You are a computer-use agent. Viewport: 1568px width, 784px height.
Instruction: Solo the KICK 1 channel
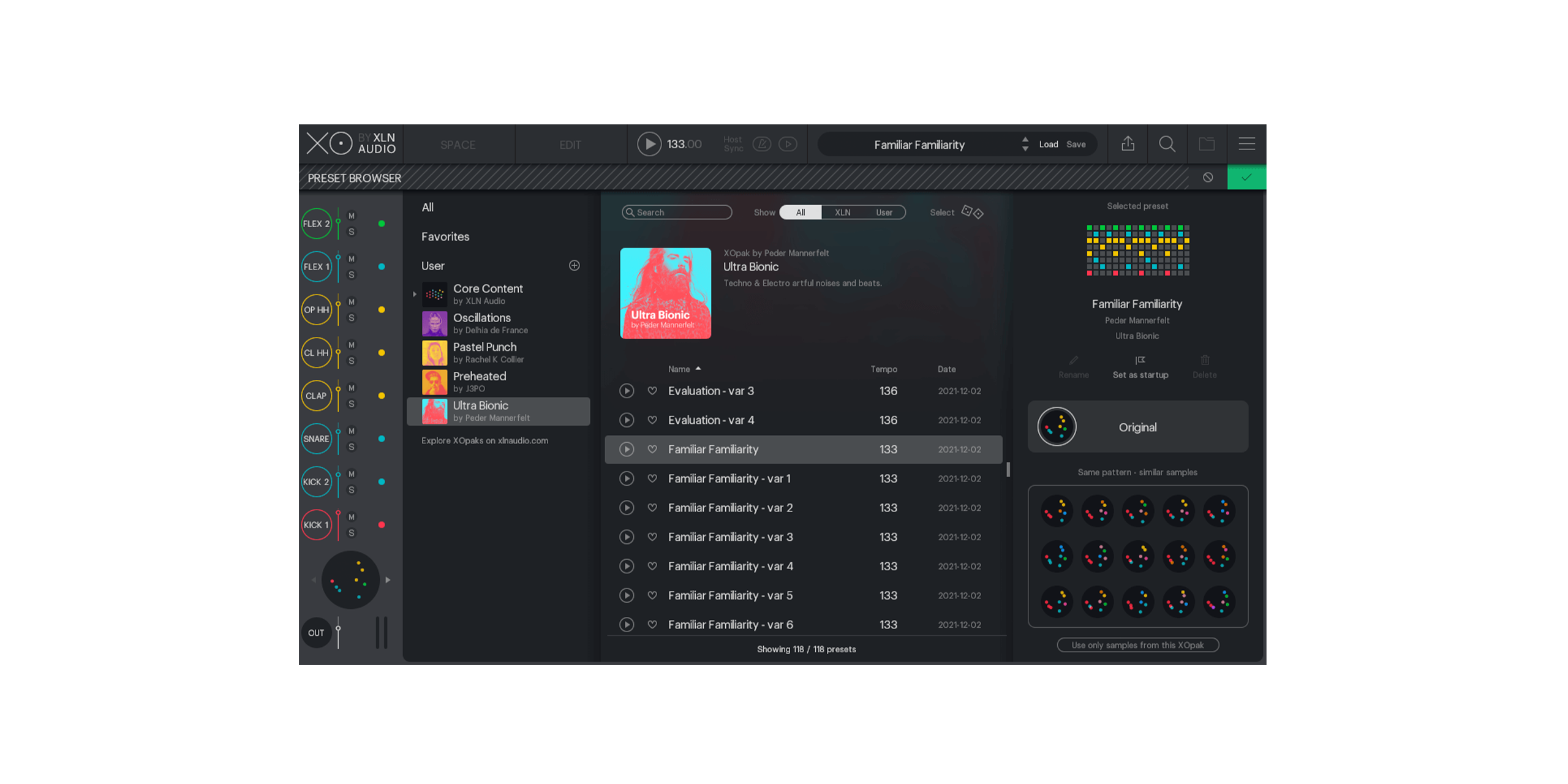352,533
